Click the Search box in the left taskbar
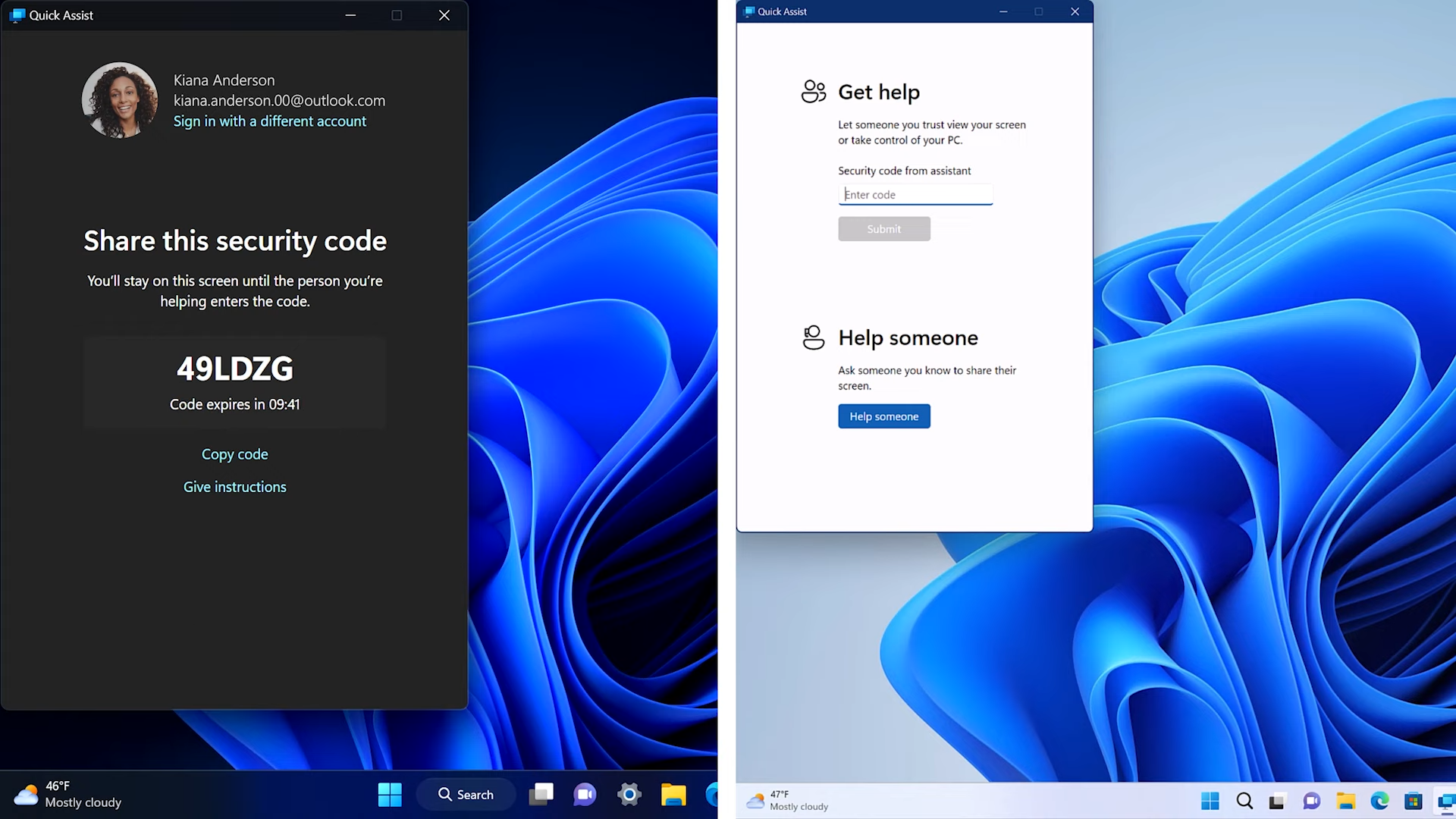This screenshot has width=1456, height=819. [x=466, y=794]
